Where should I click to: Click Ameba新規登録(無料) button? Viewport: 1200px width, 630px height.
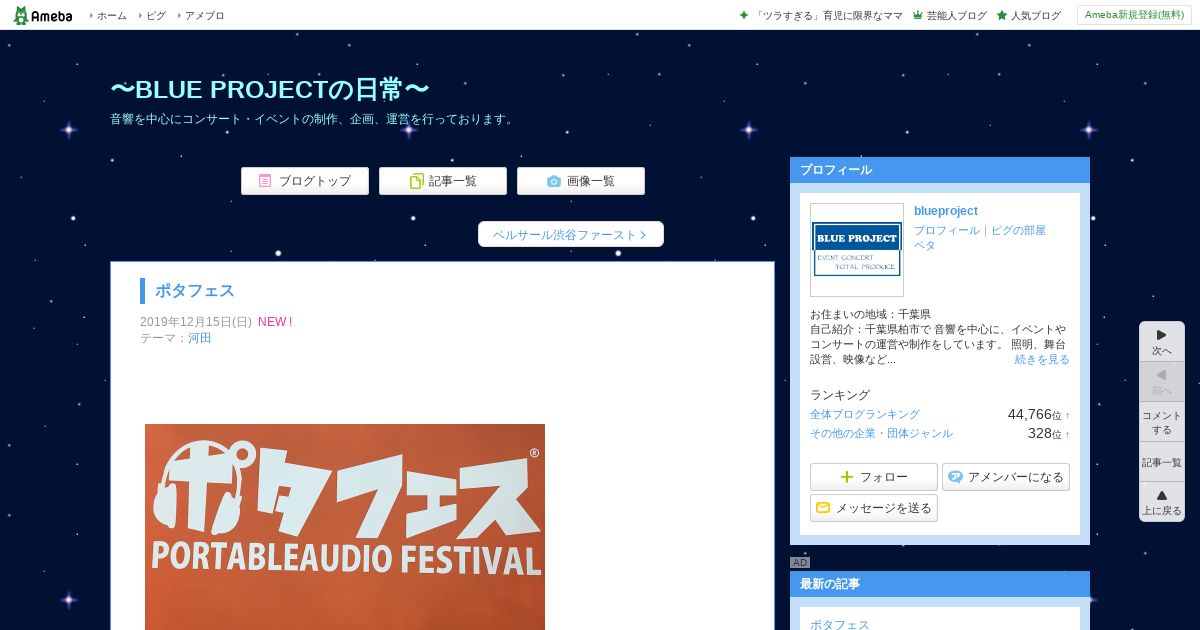pos(1134,15)
